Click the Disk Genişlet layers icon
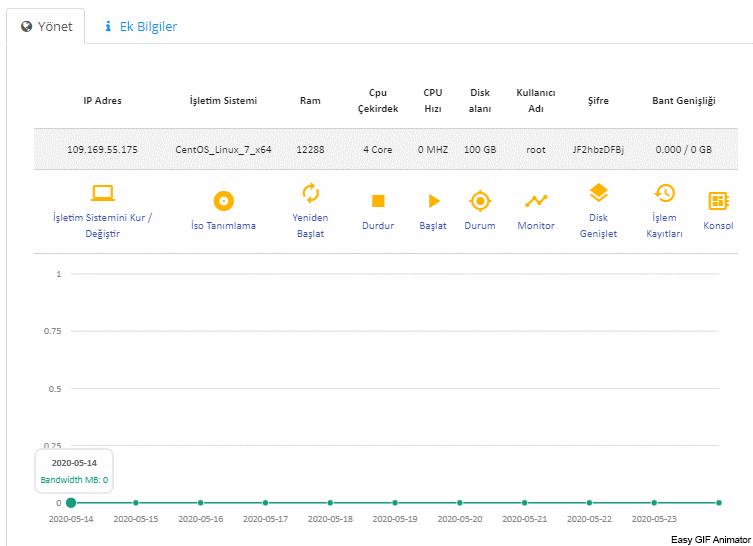The height and width of the screenshot is (546, 753). coord(598,193)
